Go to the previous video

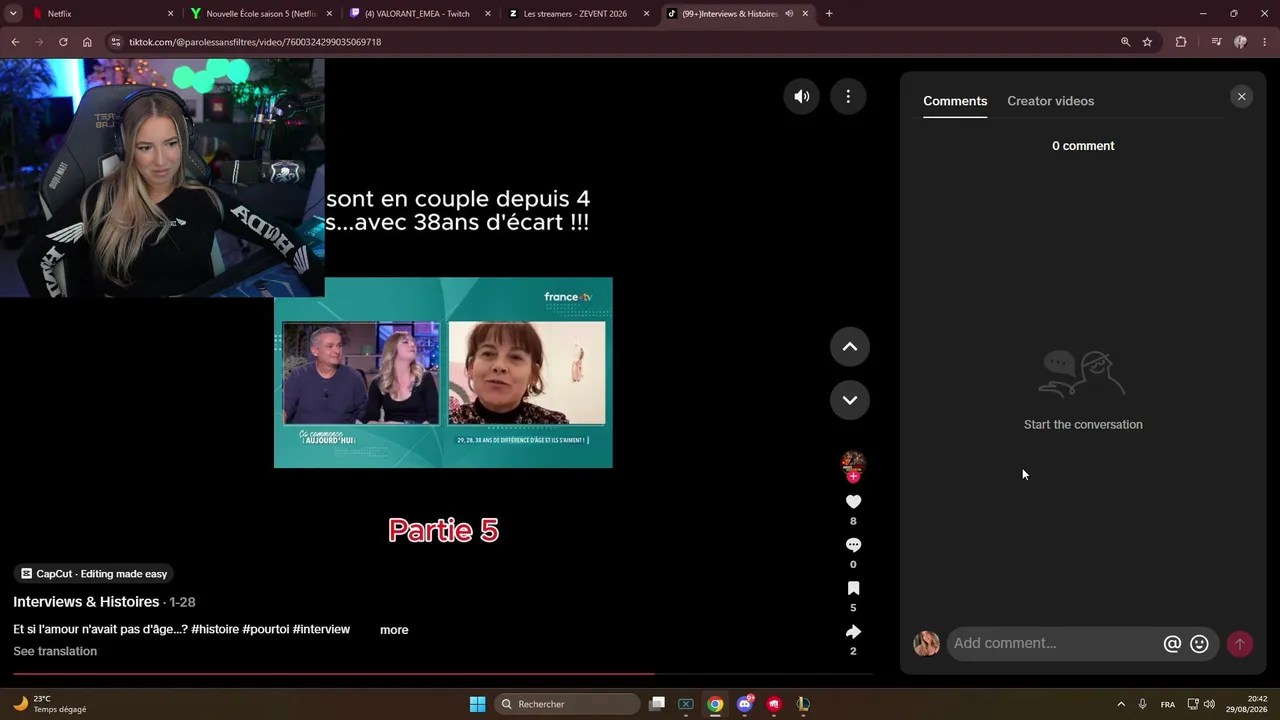tap(850, 347)
